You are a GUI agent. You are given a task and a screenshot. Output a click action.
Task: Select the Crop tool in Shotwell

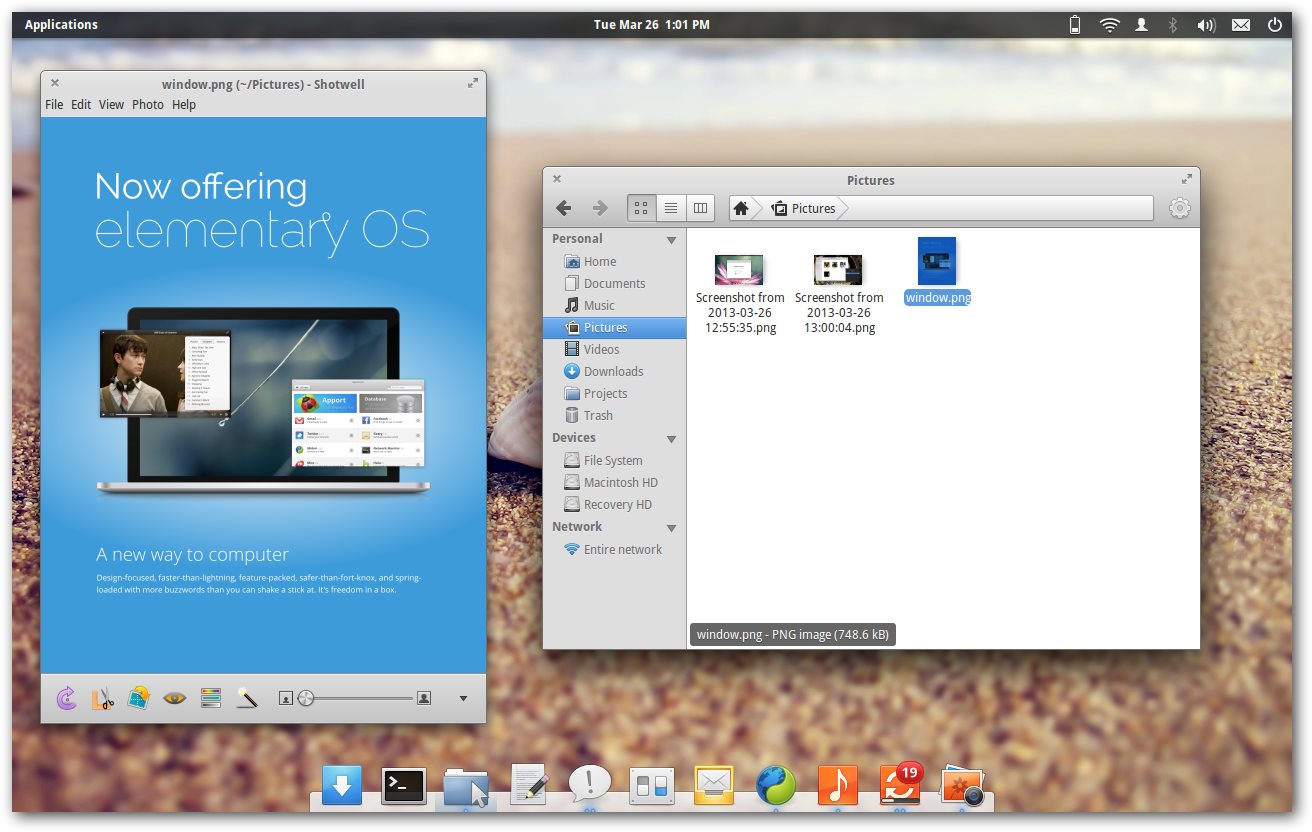[102, 698]
